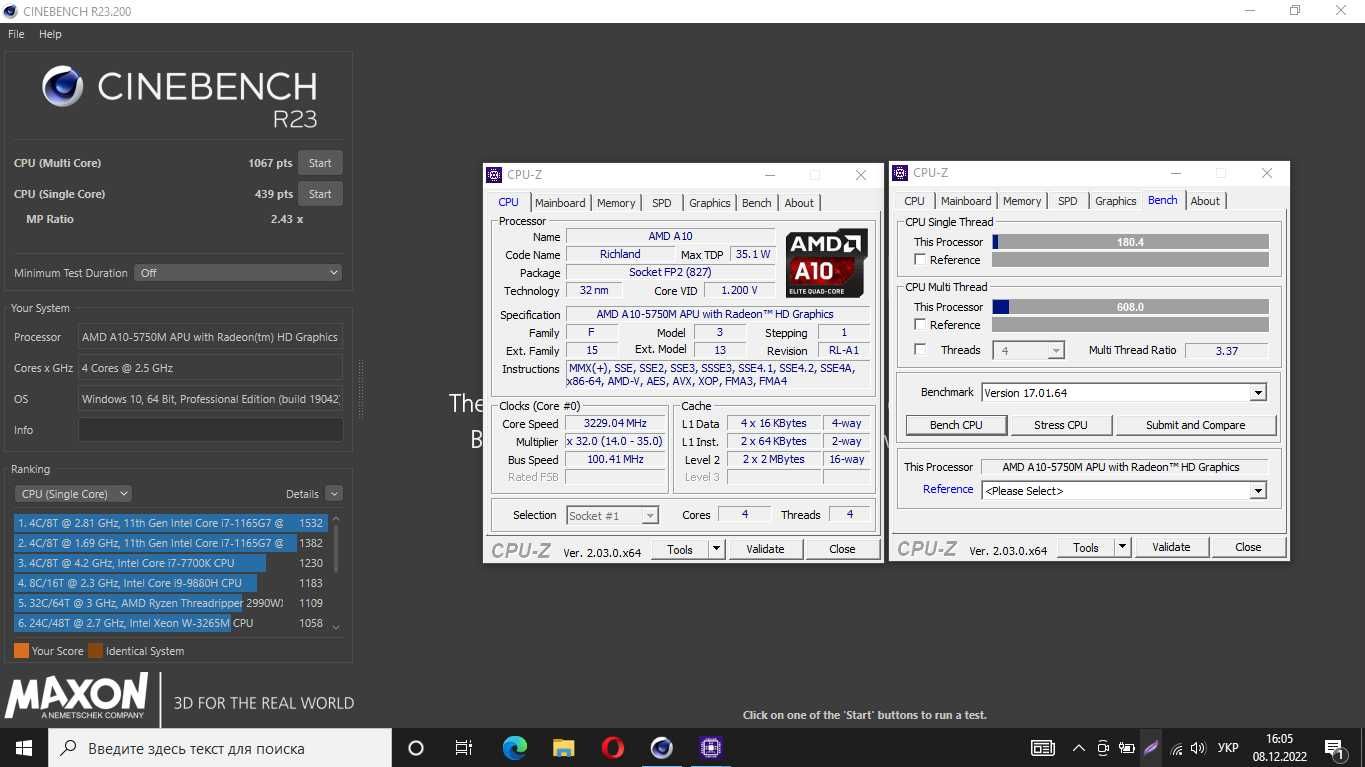Open Reference Please Select dropdown
The width and height of the screenshot is (1365, 767).
click(x=1124, y=491)
